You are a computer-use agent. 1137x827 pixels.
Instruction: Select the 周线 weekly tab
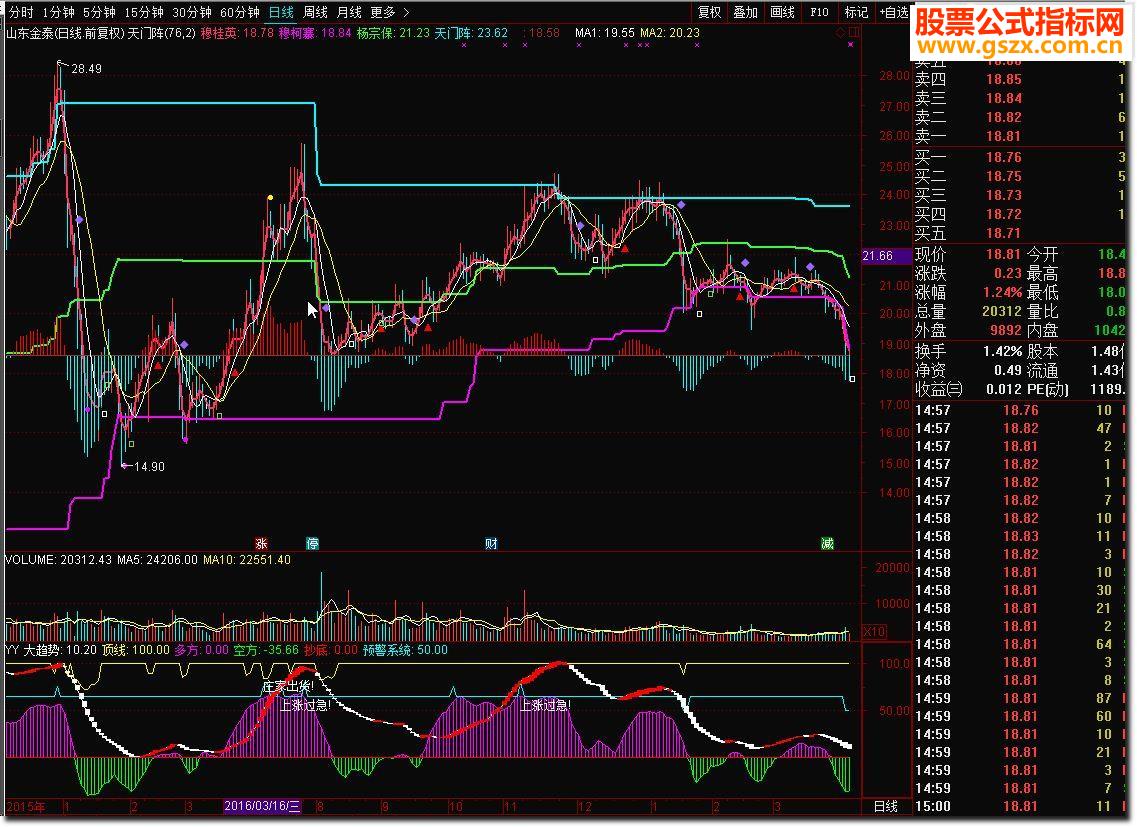point(315,12)
